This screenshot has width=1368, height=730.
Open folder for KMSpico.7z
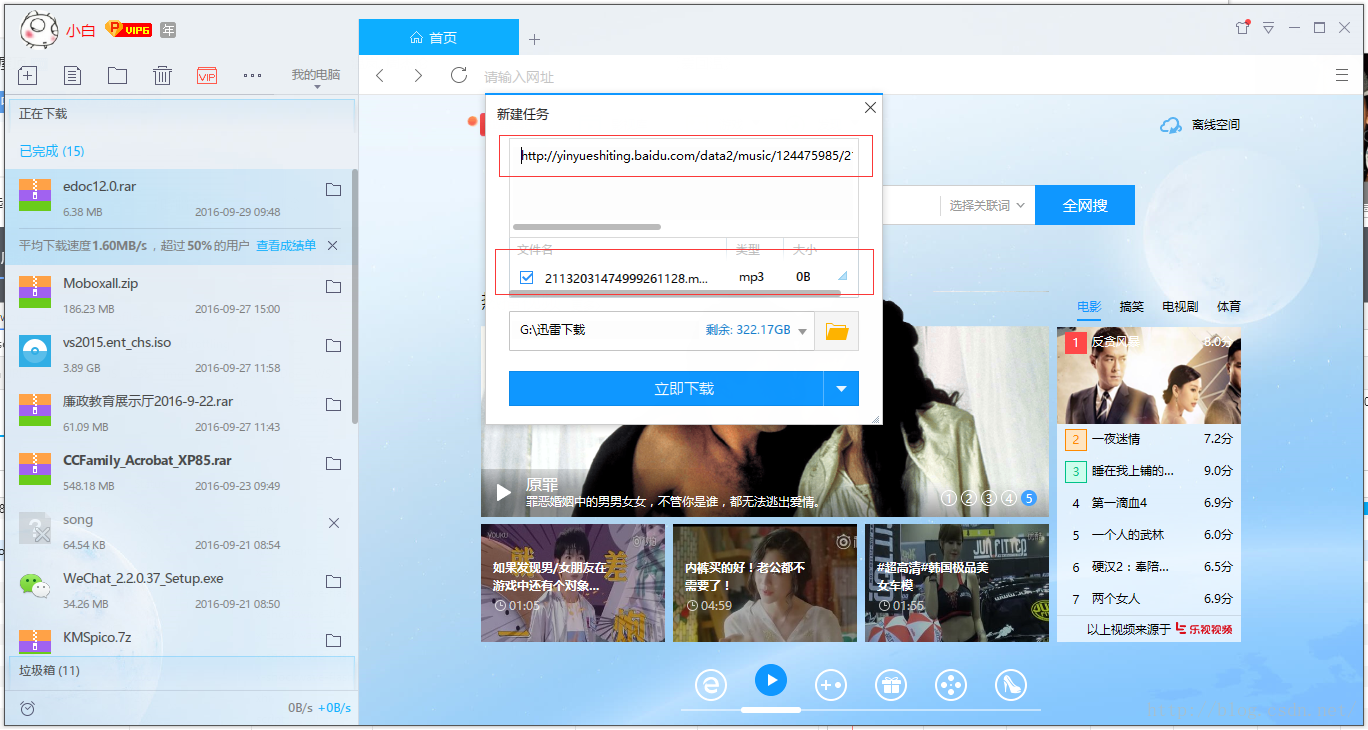click(334, 640)
